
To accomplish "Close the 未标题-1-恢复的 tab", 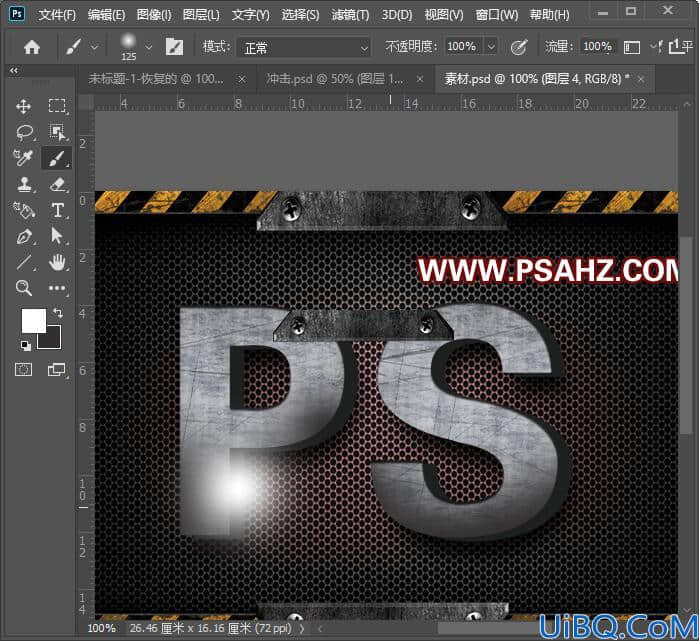I will click(242, 79).
